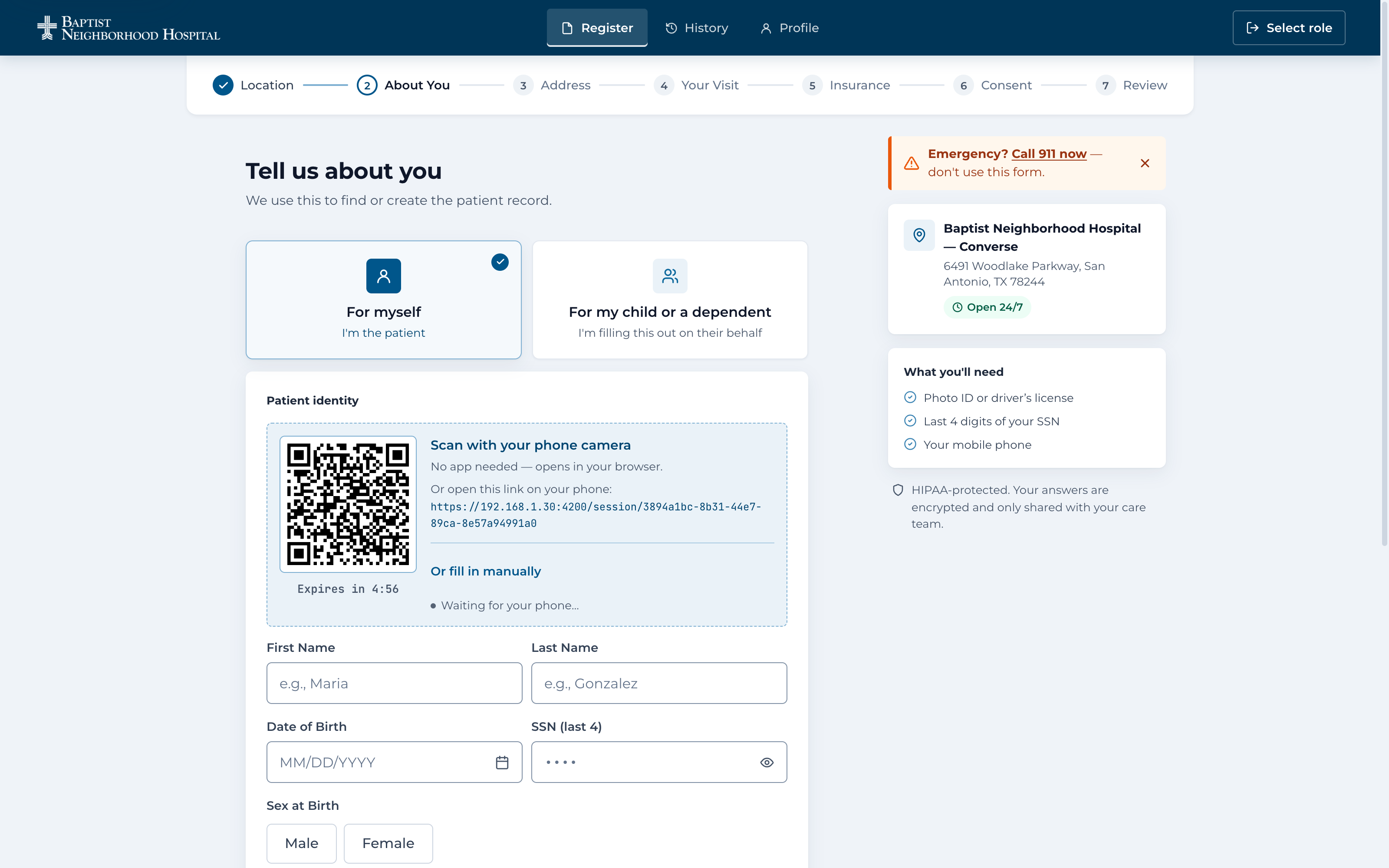Click the selected checkmark badge on For myself
1389x868 pixels.
click(500, 262)
